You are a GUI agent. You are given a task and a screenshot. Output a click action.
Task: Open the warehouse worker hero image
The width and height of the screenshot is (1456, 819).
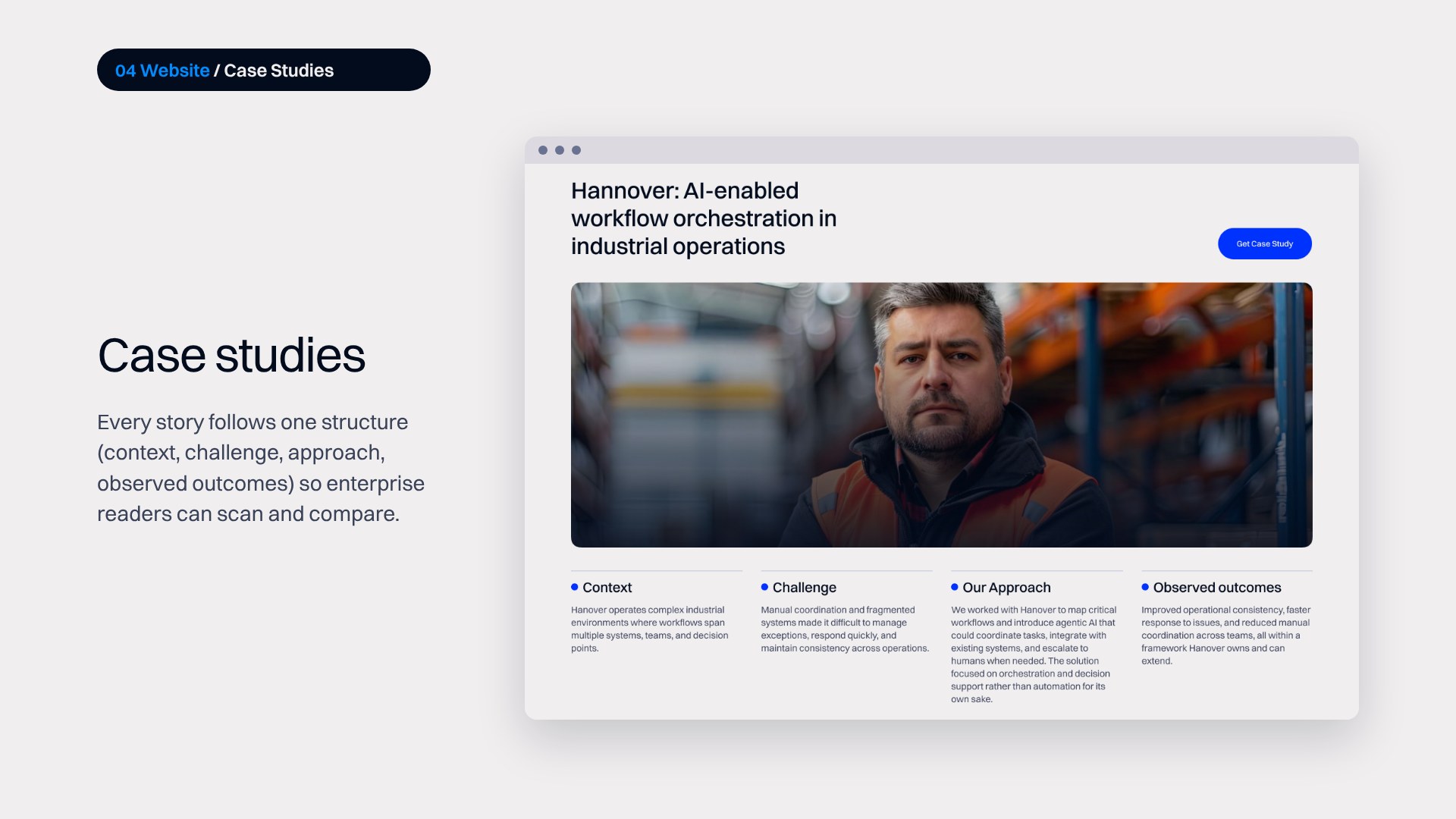click(x=941, y=415)
